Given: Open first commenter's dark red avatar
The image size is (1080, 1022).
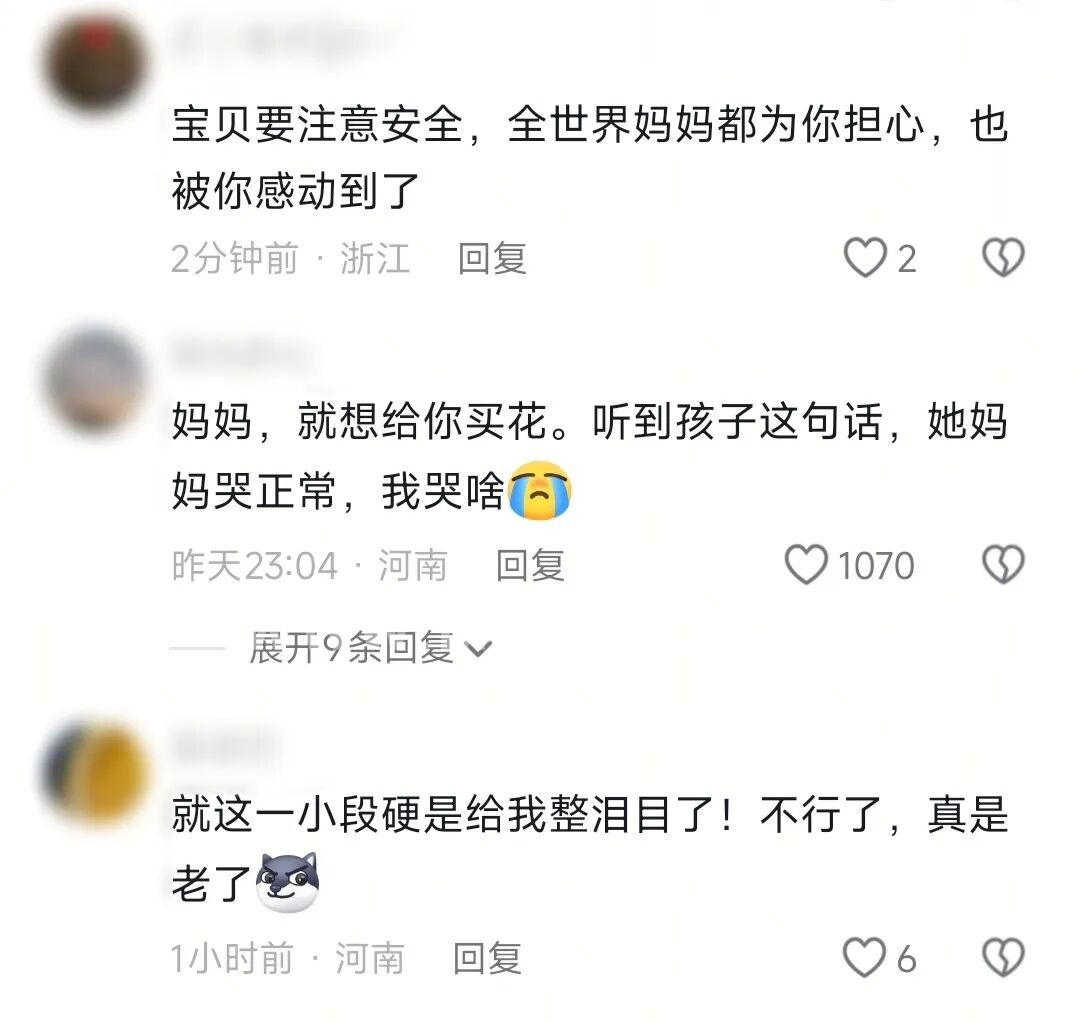Looking at the screenshot, I should click(95, 63).
